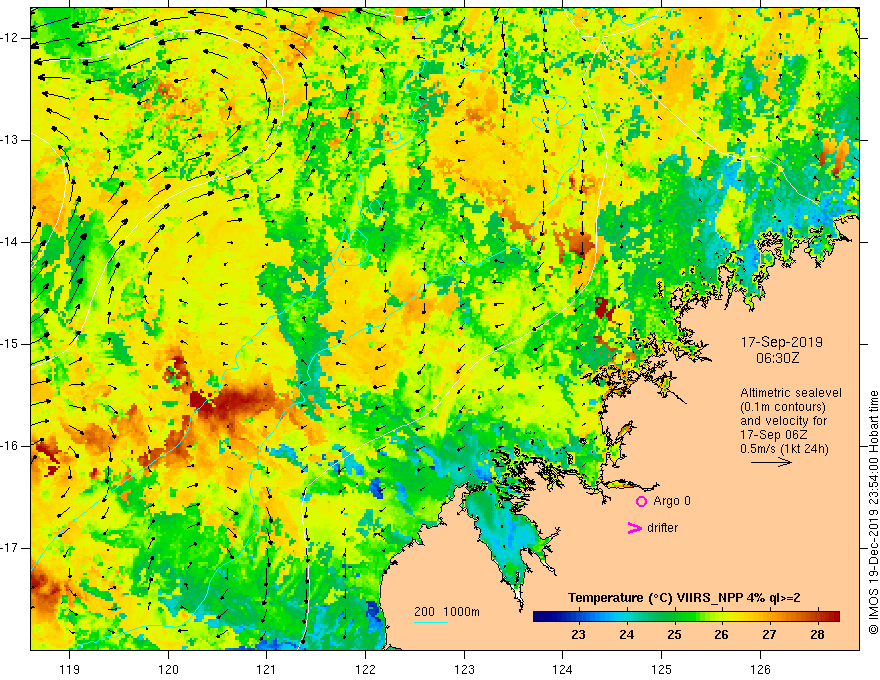Click the '126' longitude axis label
This screenshot has width=880, height=680.
[x=760, y=669]
